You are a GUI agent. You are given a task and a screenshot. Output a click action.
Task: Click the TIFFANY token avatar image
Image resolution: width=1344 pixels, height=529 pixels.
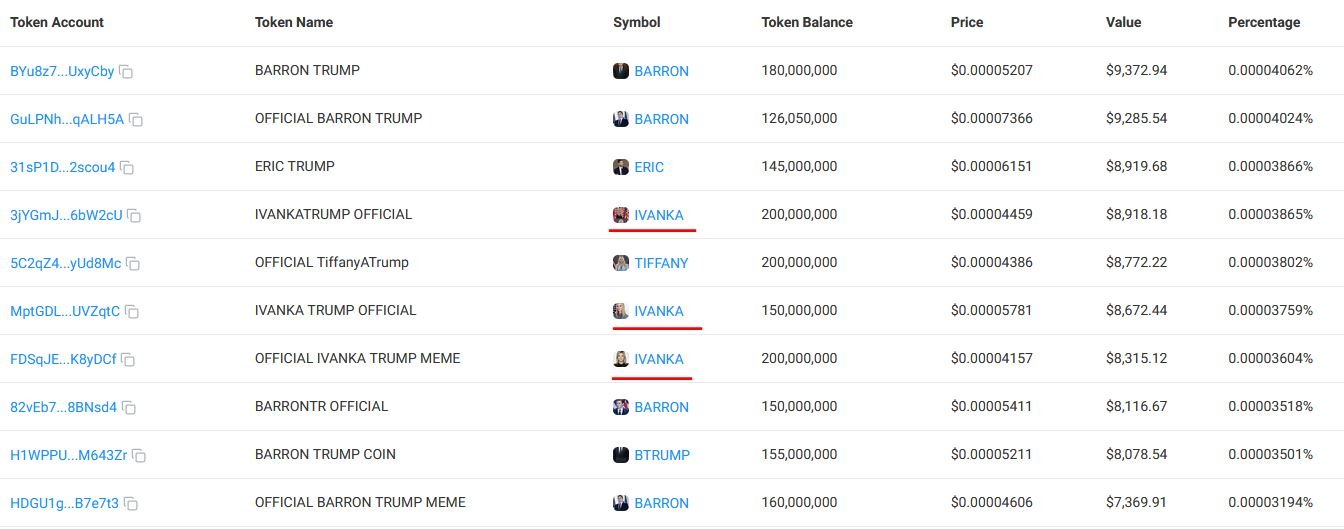pyautogui.click(x=621, y=263)
